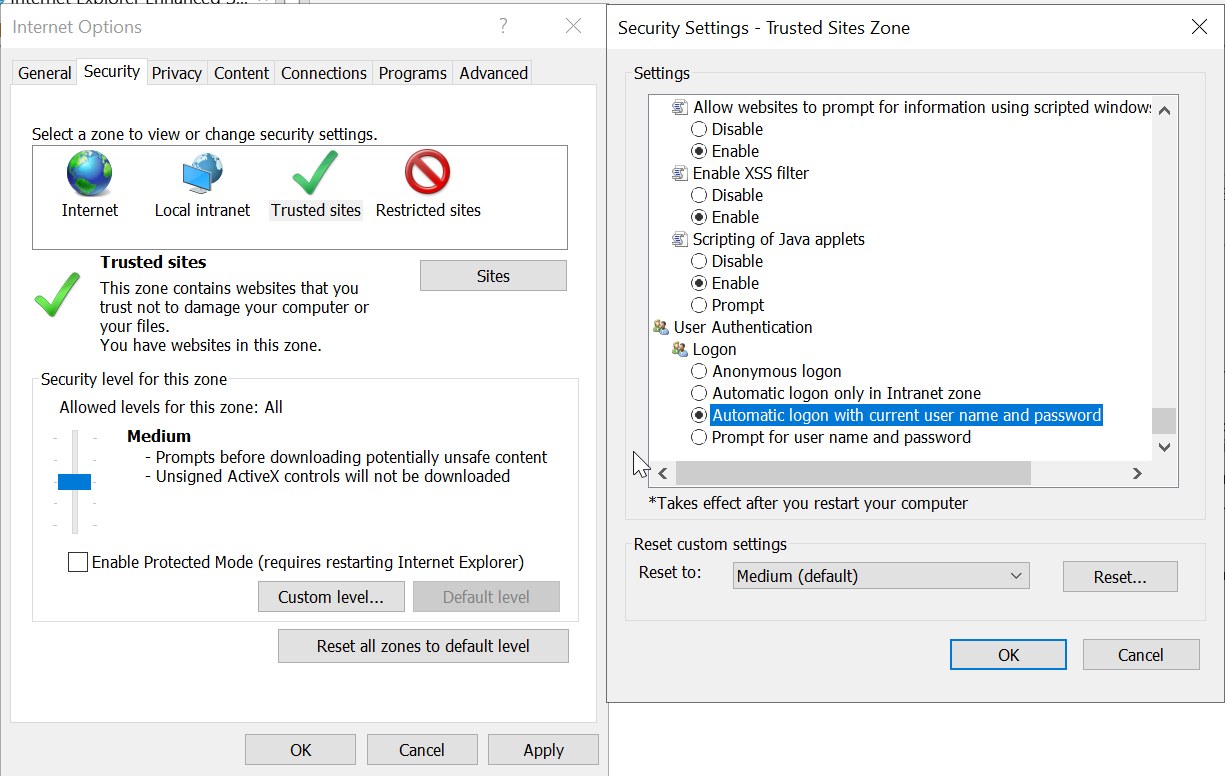Click the User Authentication group icon
The width and height of the screenshot is (1225, 776).
[x=660, y=327]
